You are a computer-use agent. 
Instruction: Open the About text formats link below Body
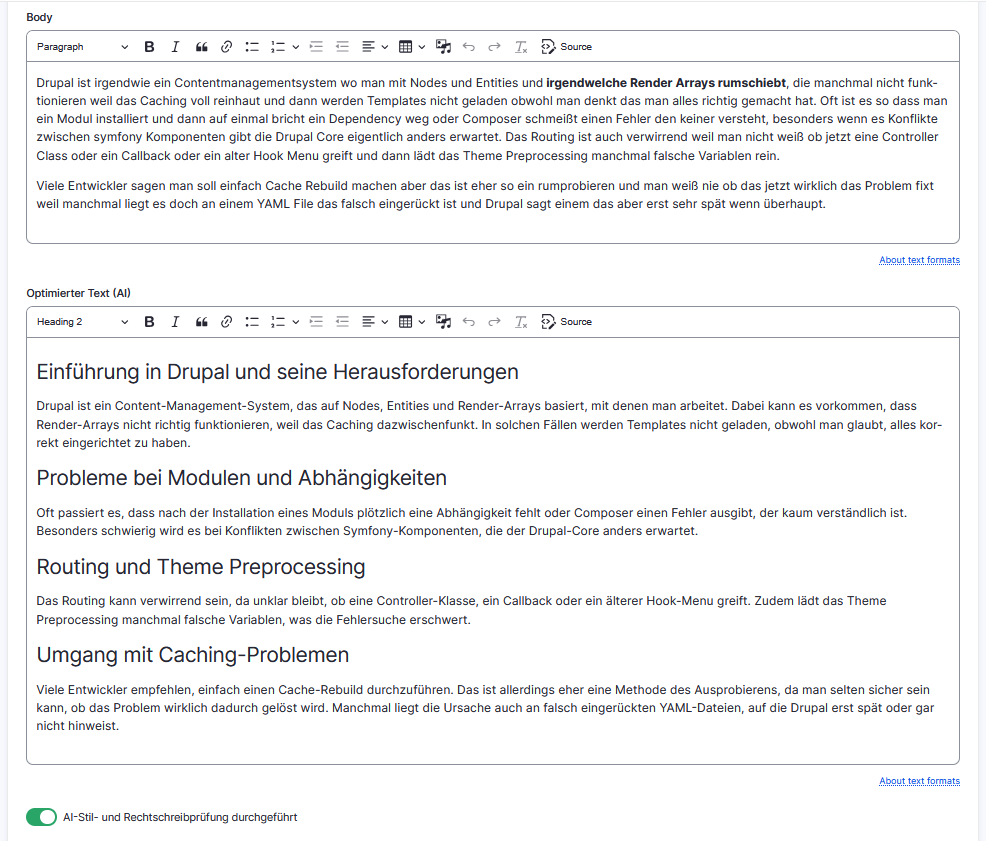918,260
